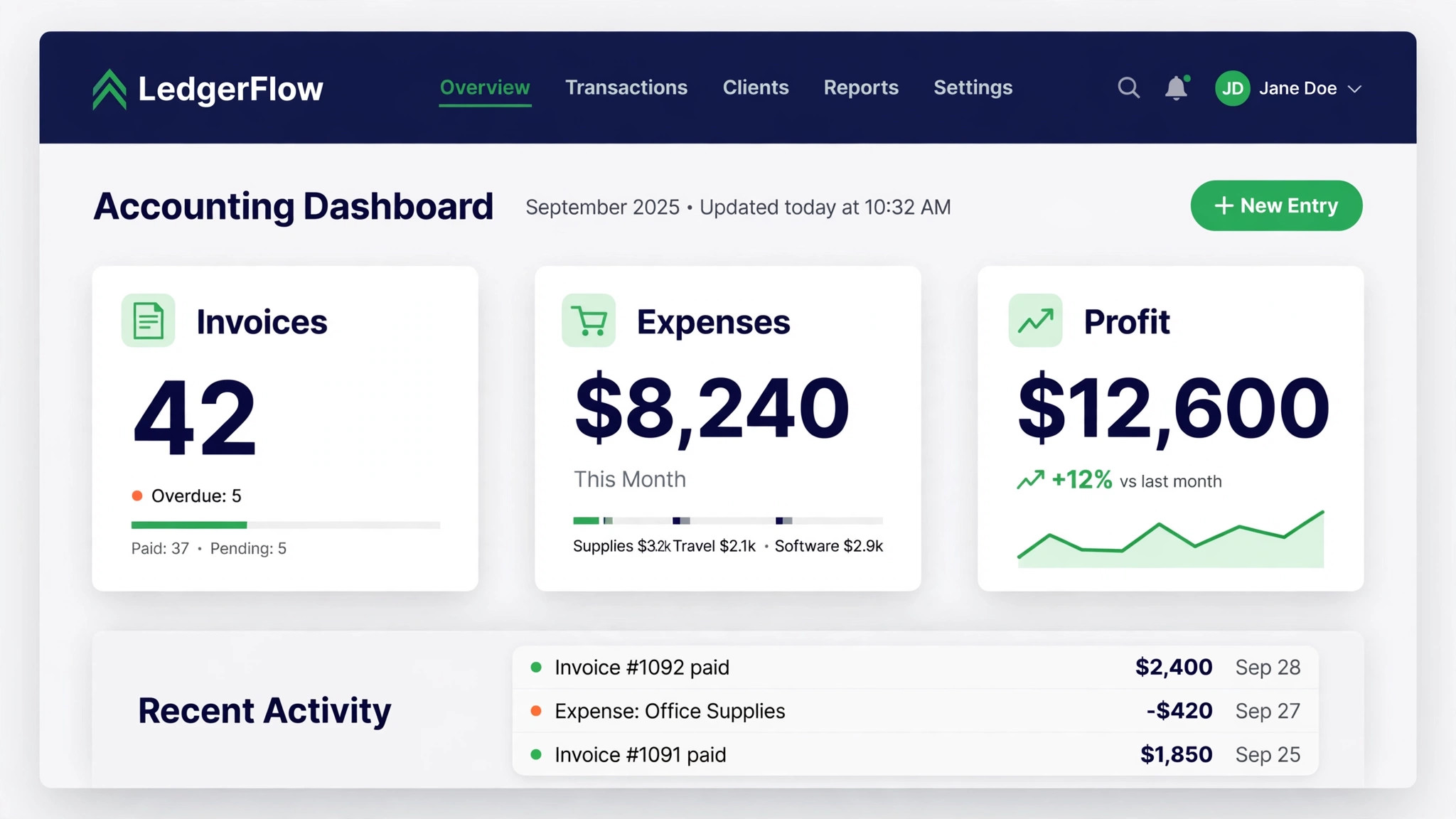Click the Expenses shopping cart icon
The image size is (1456, 819).
click(x=589, y=321)
